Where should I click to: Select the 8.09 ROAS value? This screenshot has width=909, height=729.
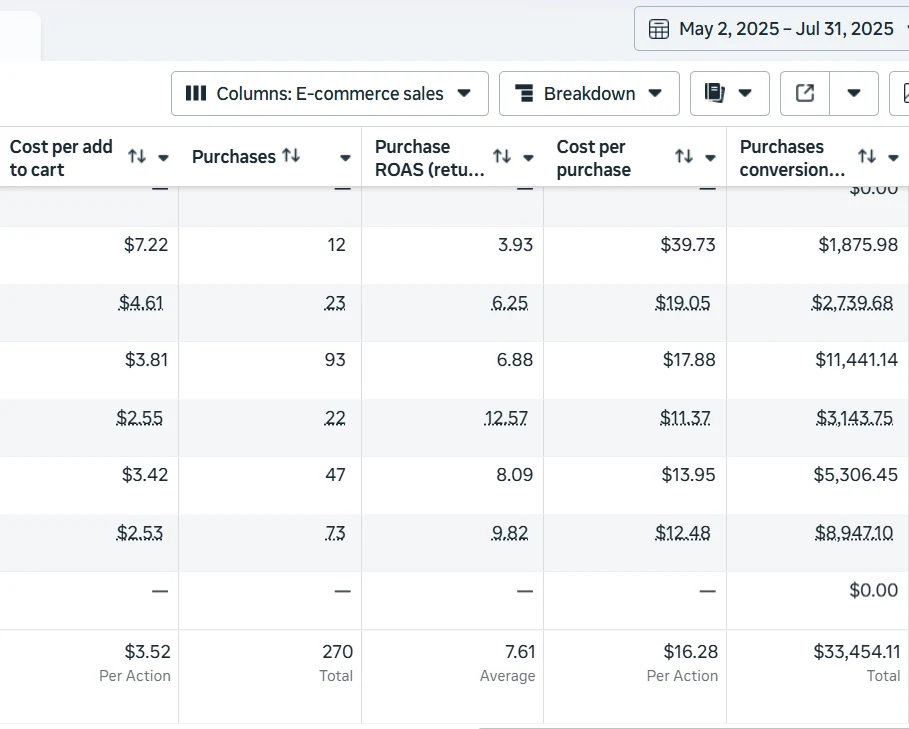pos(515,475)
